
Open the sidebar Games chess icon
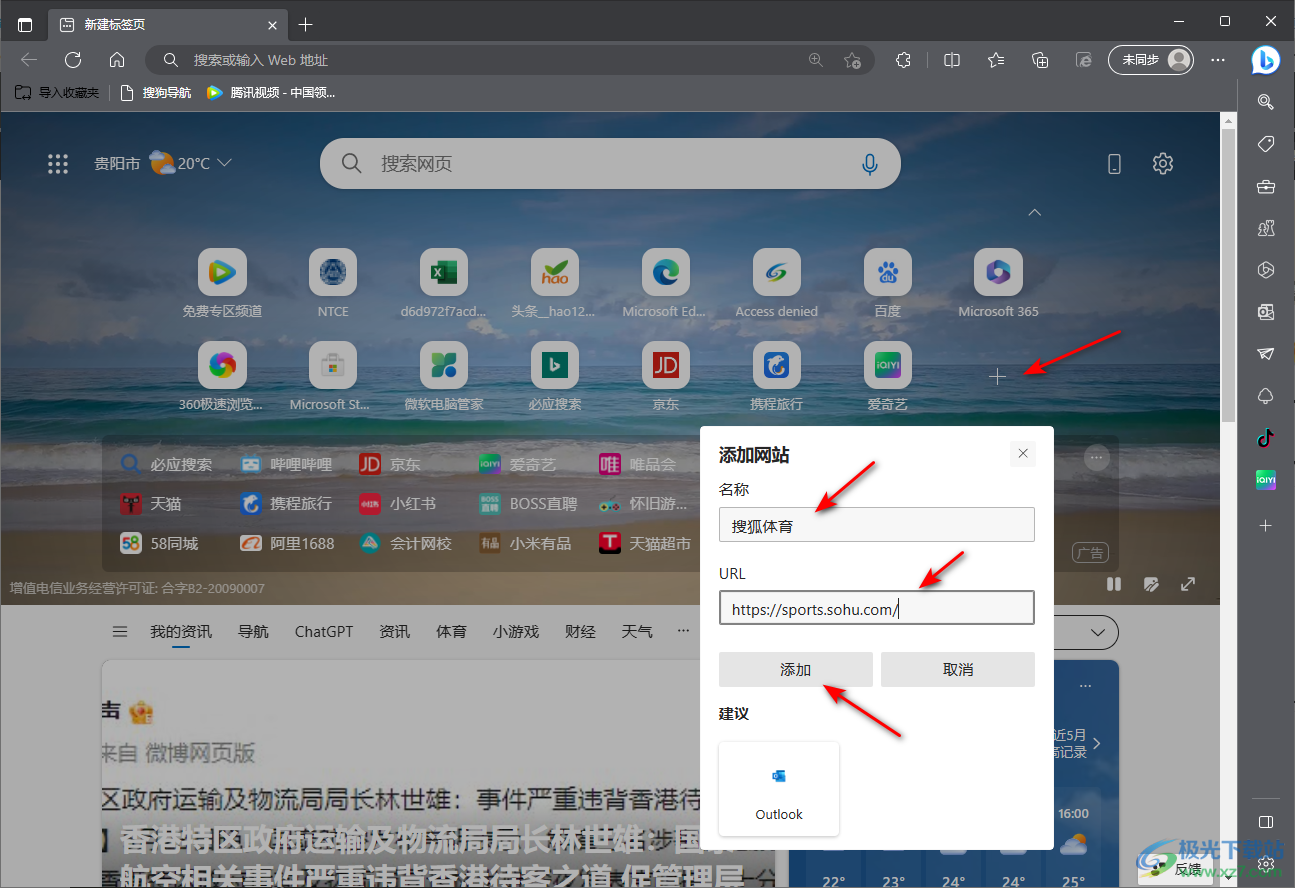tap(1266, 228)
